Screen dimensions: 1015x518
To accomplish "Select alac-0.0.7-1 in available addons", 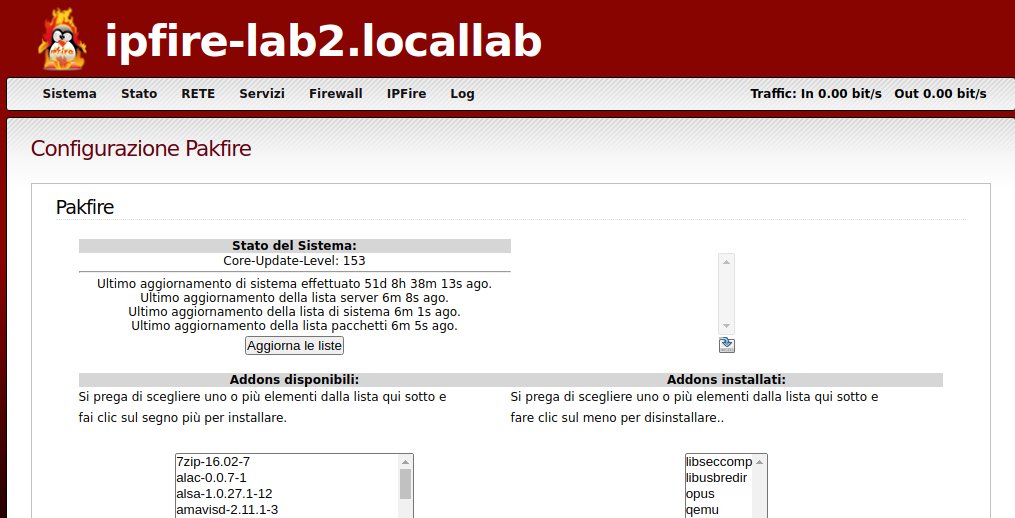I will coord(287,478).
